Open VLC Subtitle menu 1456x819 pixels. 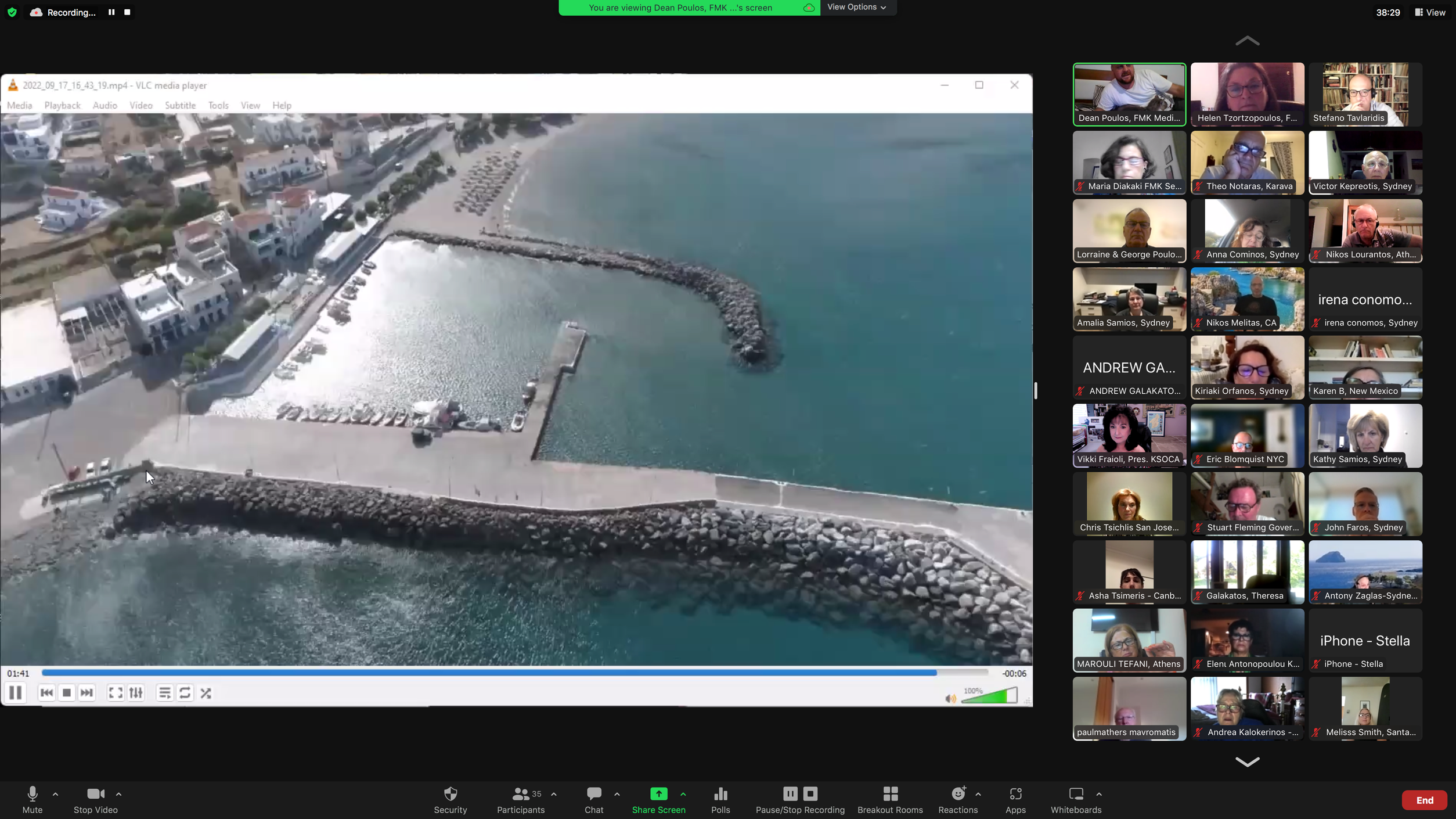tap(180, 105)
